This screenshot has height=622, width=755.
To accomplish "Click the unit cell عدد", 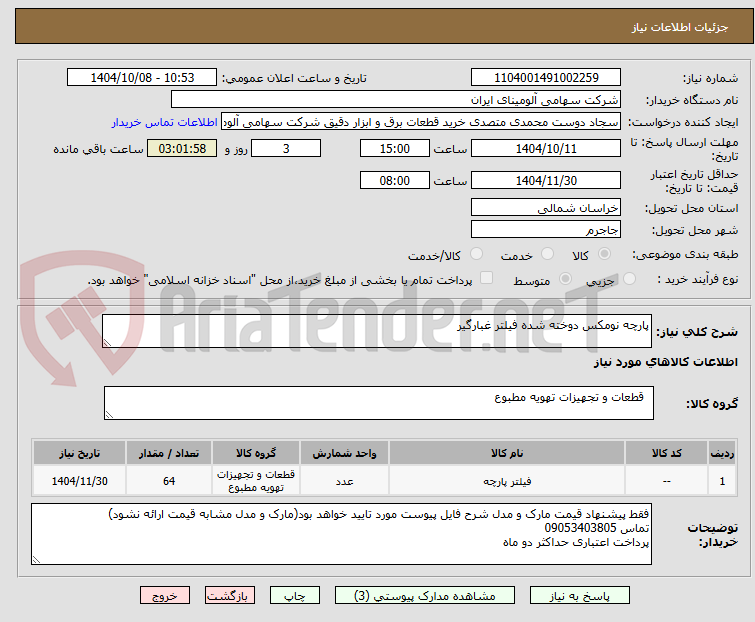I will (344, 481).
